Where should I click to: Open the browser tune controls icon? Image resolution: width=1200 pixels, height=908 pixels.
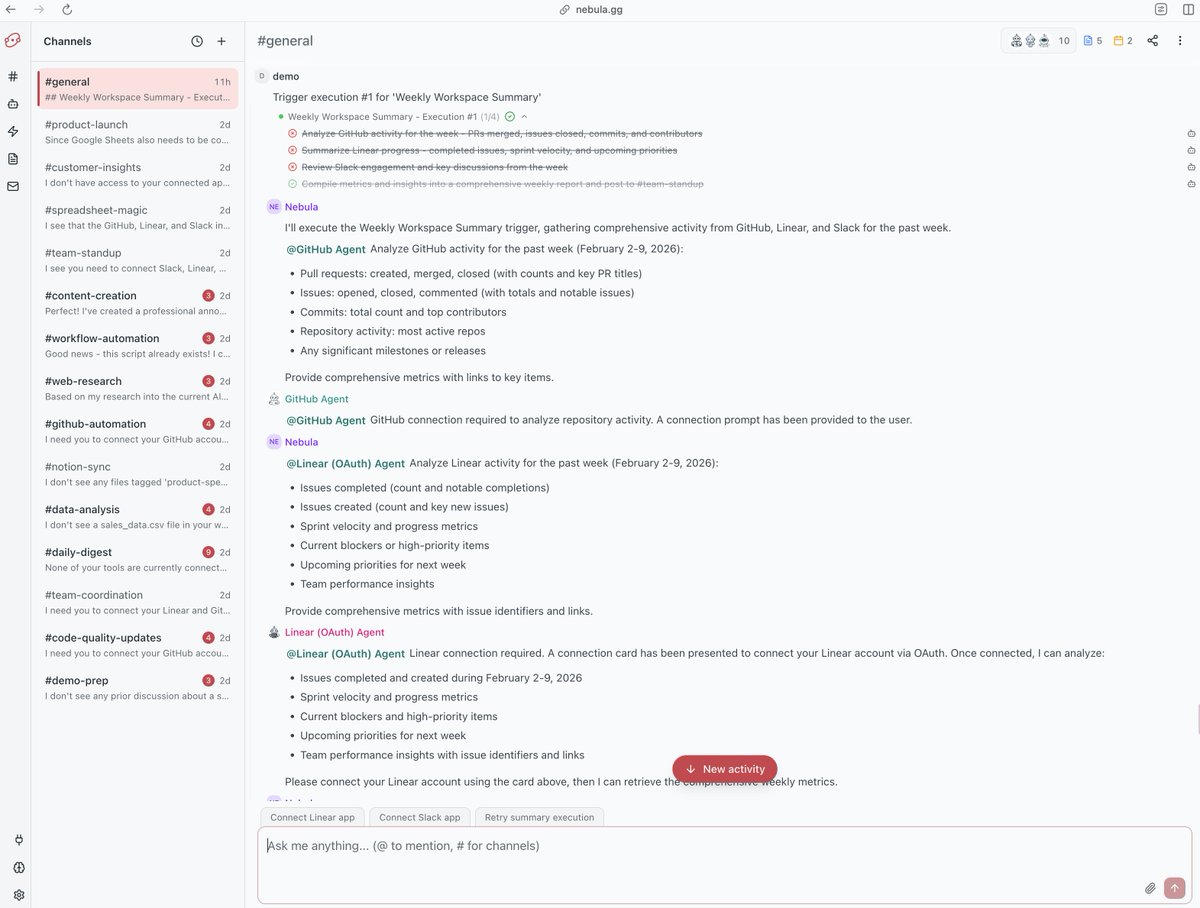1161,9
